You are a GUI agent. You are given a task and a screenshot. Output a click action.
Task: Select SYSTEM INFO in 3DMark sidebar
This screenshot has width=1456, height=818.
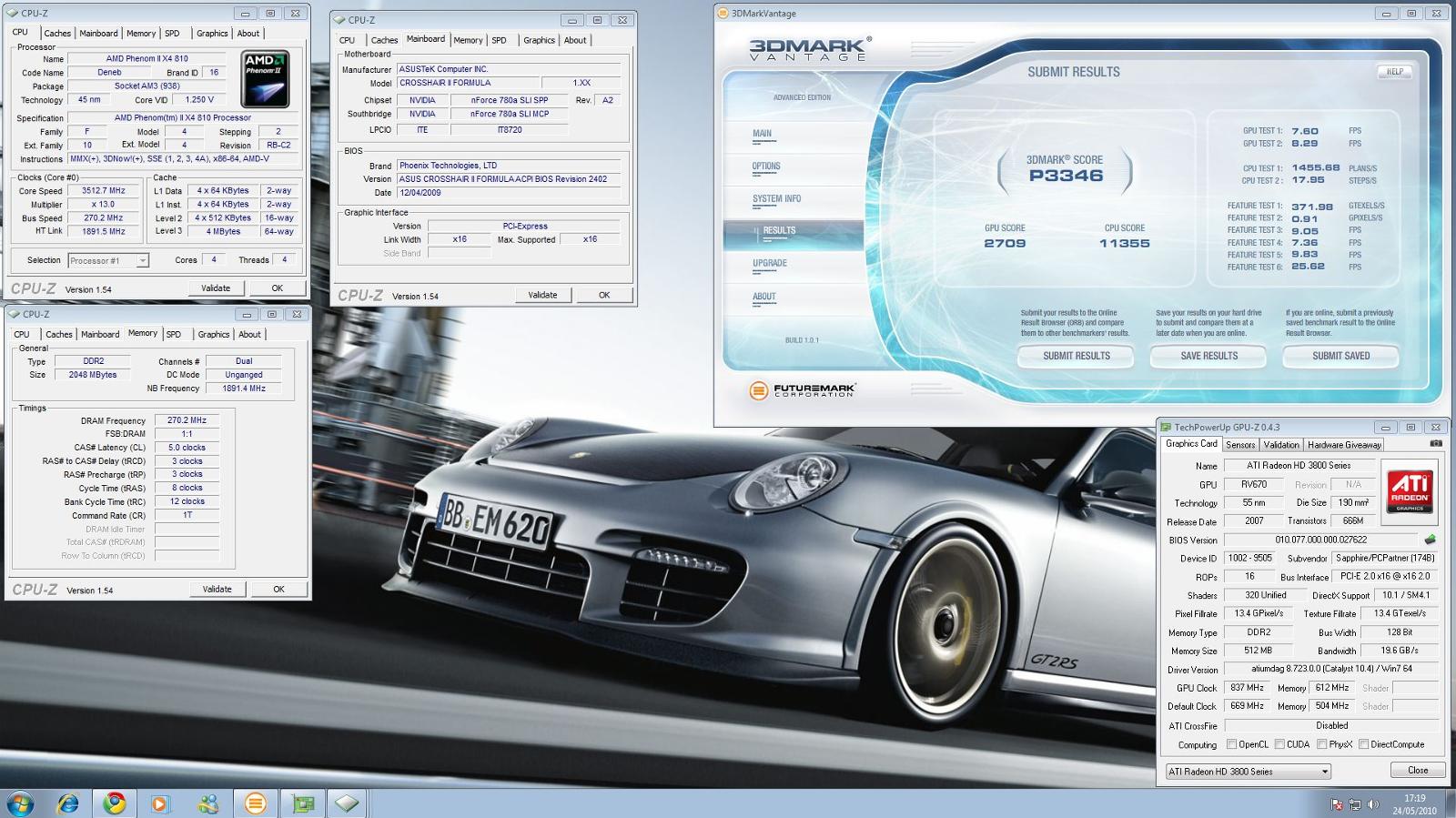click(776, 198)
